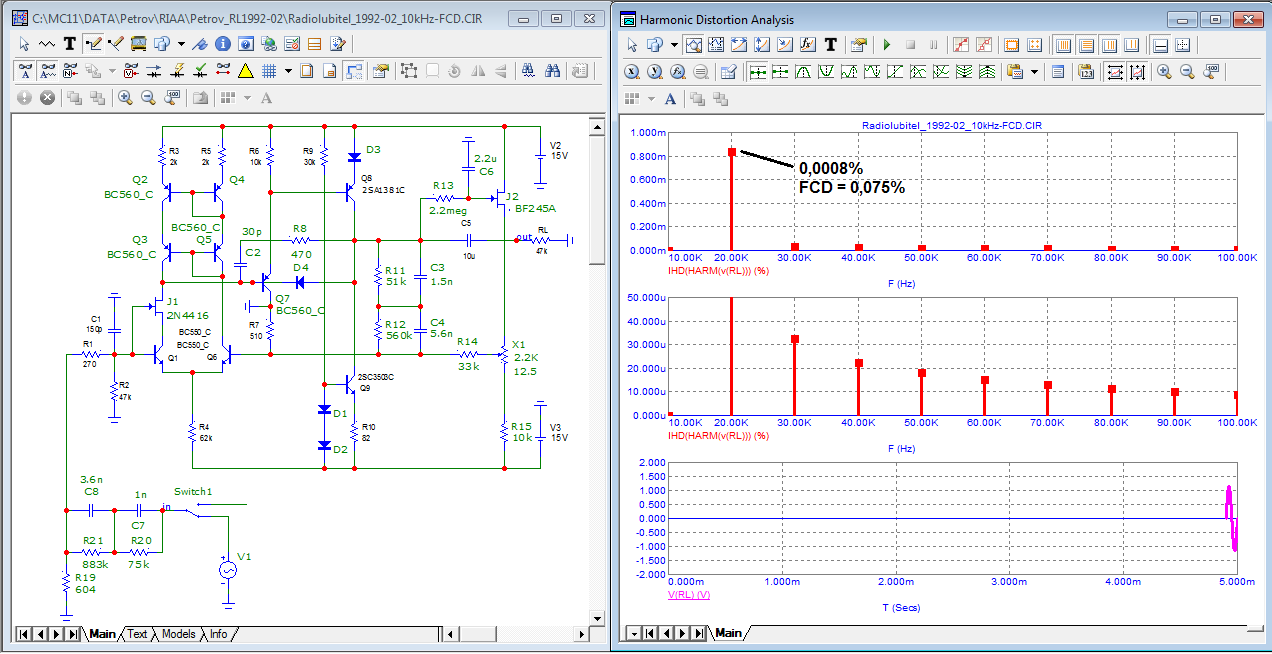Switch to the Models tab
This screenshot has height=654, width=1272.
tap(178, 634)
